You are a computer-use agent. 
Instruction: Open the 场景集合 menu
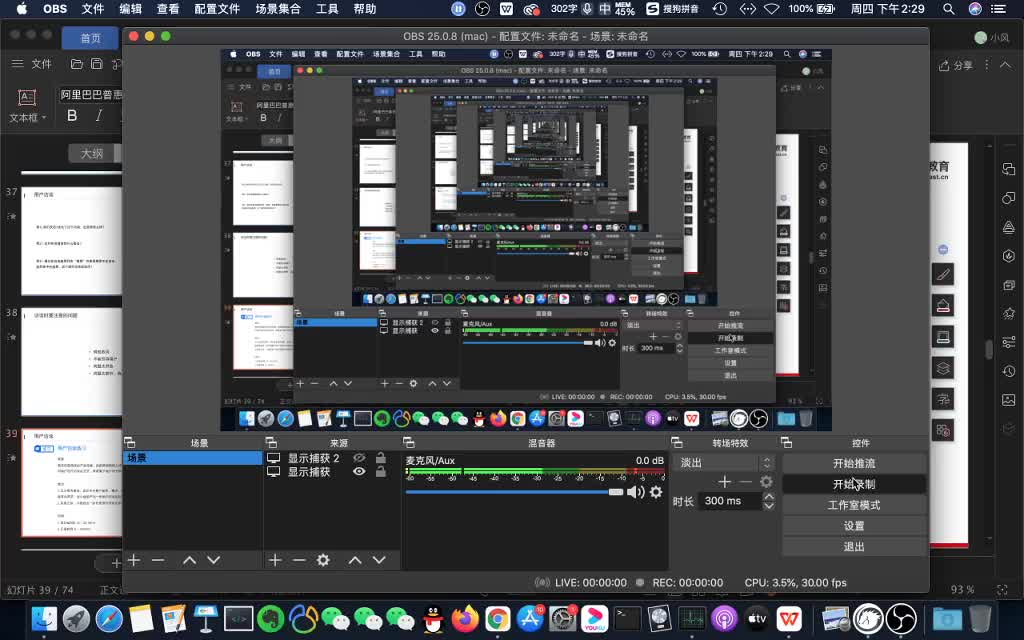(278, 8)
